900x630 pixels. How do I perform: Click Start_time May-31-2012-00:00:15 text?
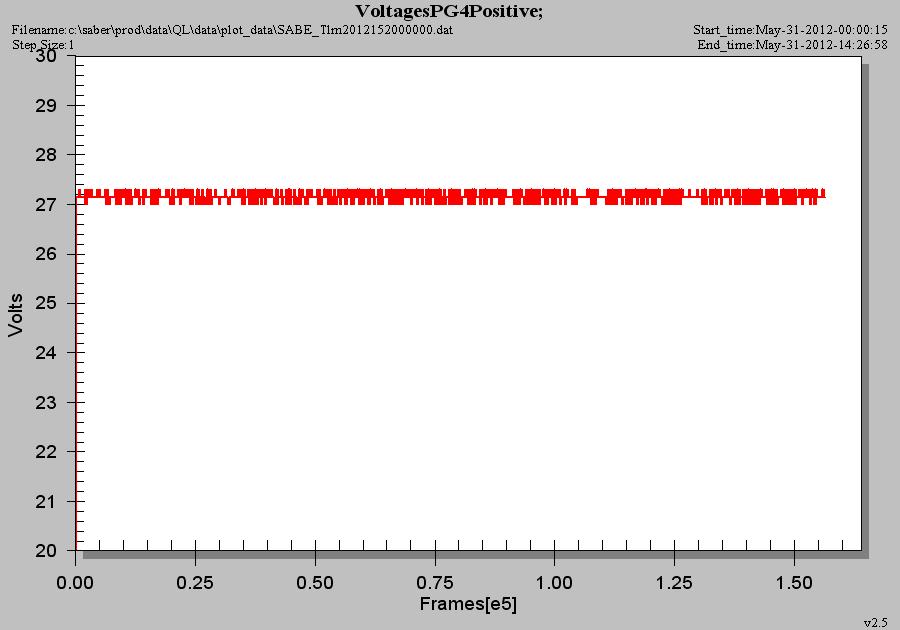[790, 29]
